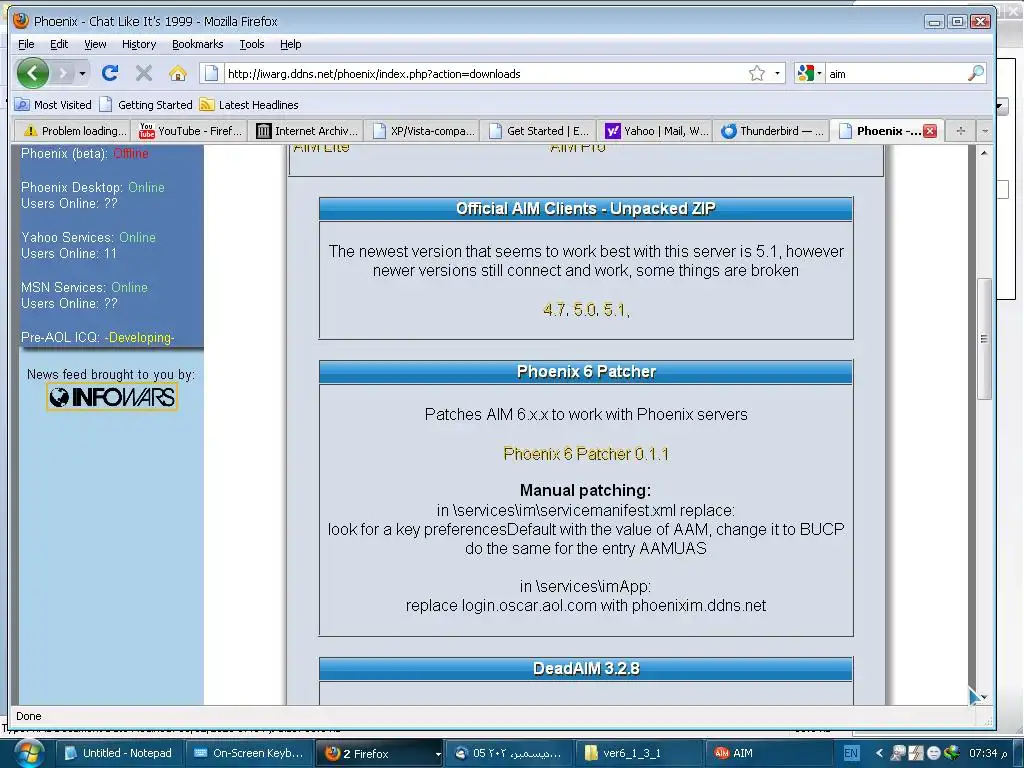Open the Bookmarks menu
Image resolution: width=1024 pixels, height=768 pixels.
click(x=198, y=44)
